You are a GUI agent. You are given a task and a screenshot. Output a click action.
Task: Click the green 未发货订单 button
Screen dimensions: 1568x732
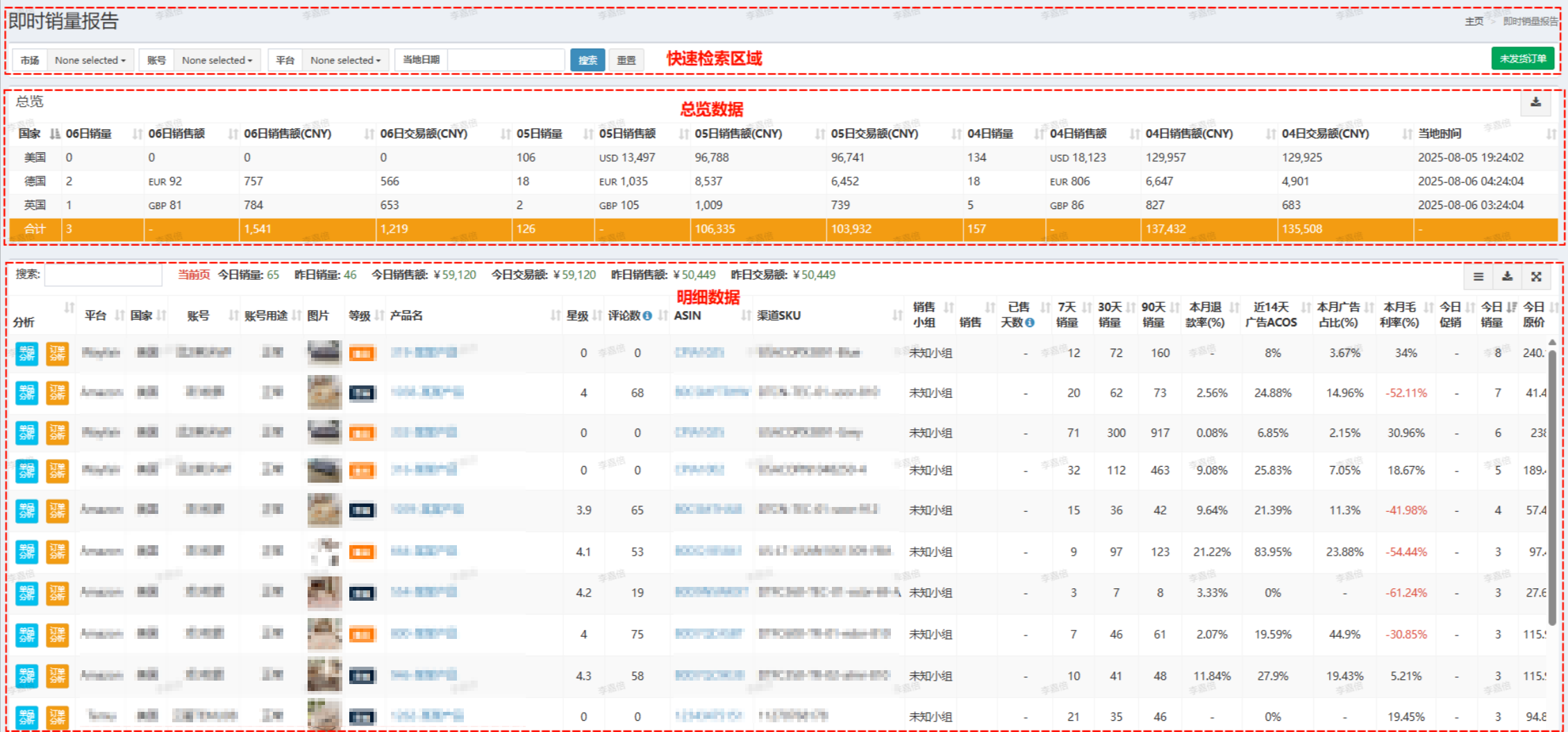coord(1522,59)
